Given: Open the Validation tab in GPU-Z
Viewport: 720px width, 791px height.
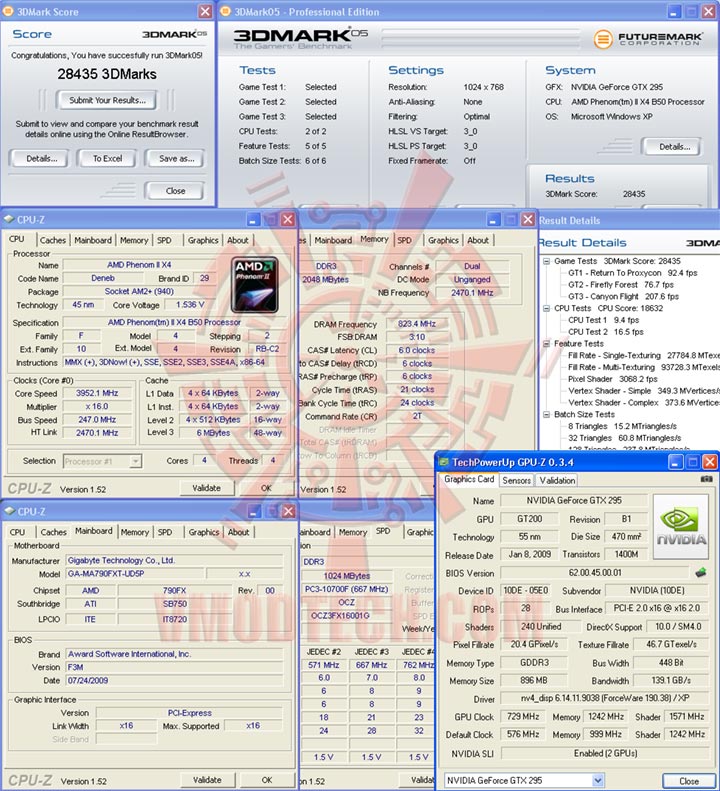Looking at the screenshot, I should 557,480.
